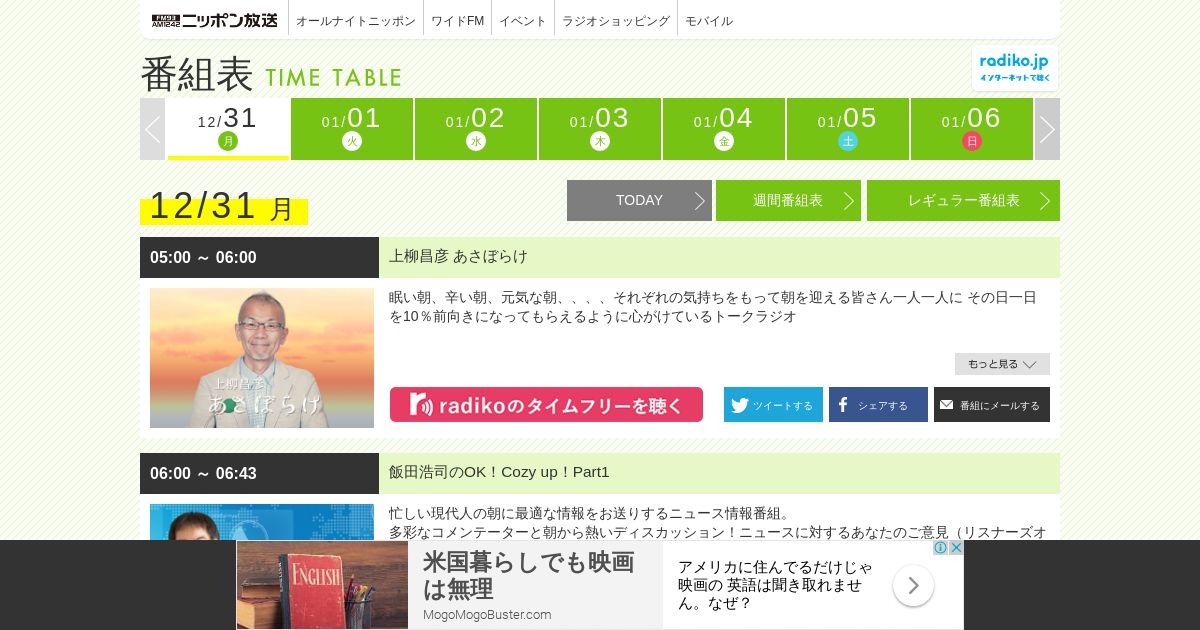Viewport: 1200px width, 630px height.
Task: Close the bottom advertisement banner
Action: click(956, 548)
